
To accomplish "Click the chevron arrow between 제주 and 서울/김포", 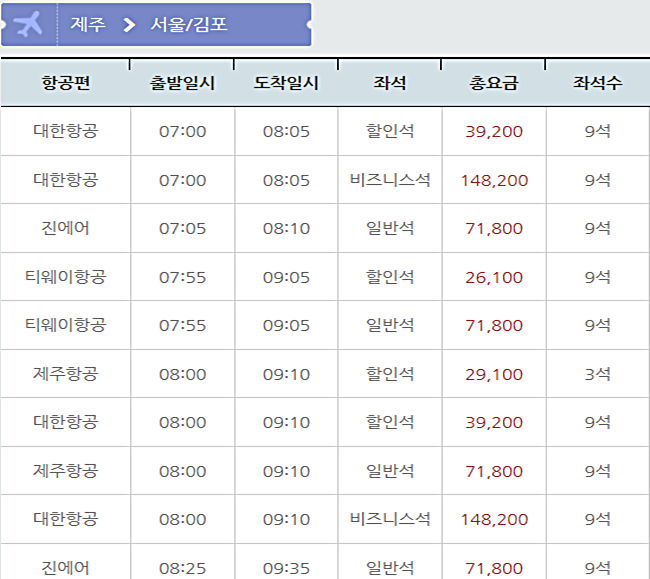I will [129, 24].
